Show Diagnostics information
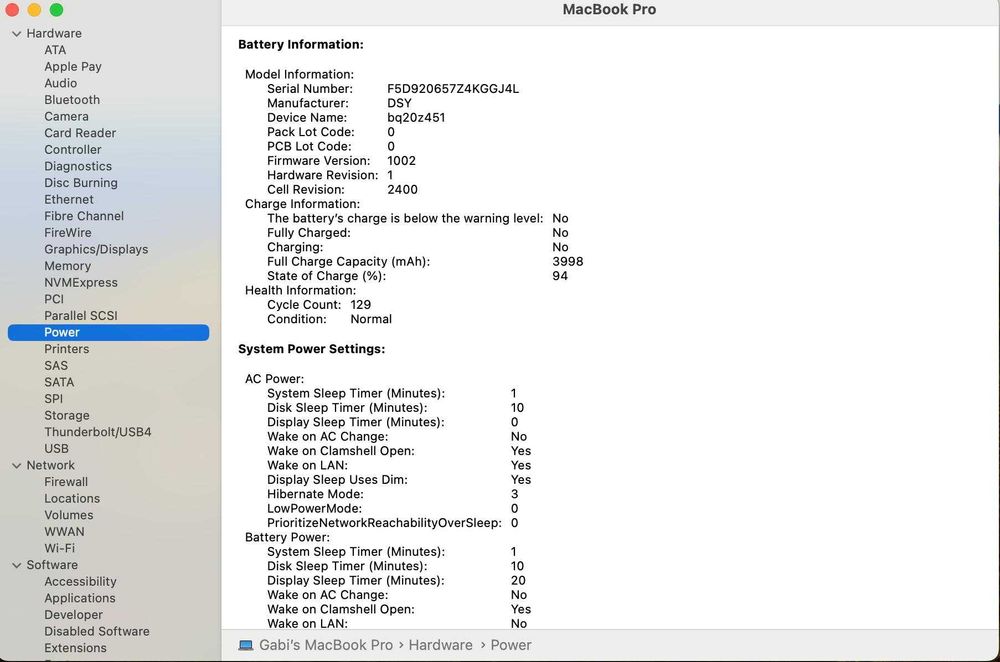 coord(78,166)
